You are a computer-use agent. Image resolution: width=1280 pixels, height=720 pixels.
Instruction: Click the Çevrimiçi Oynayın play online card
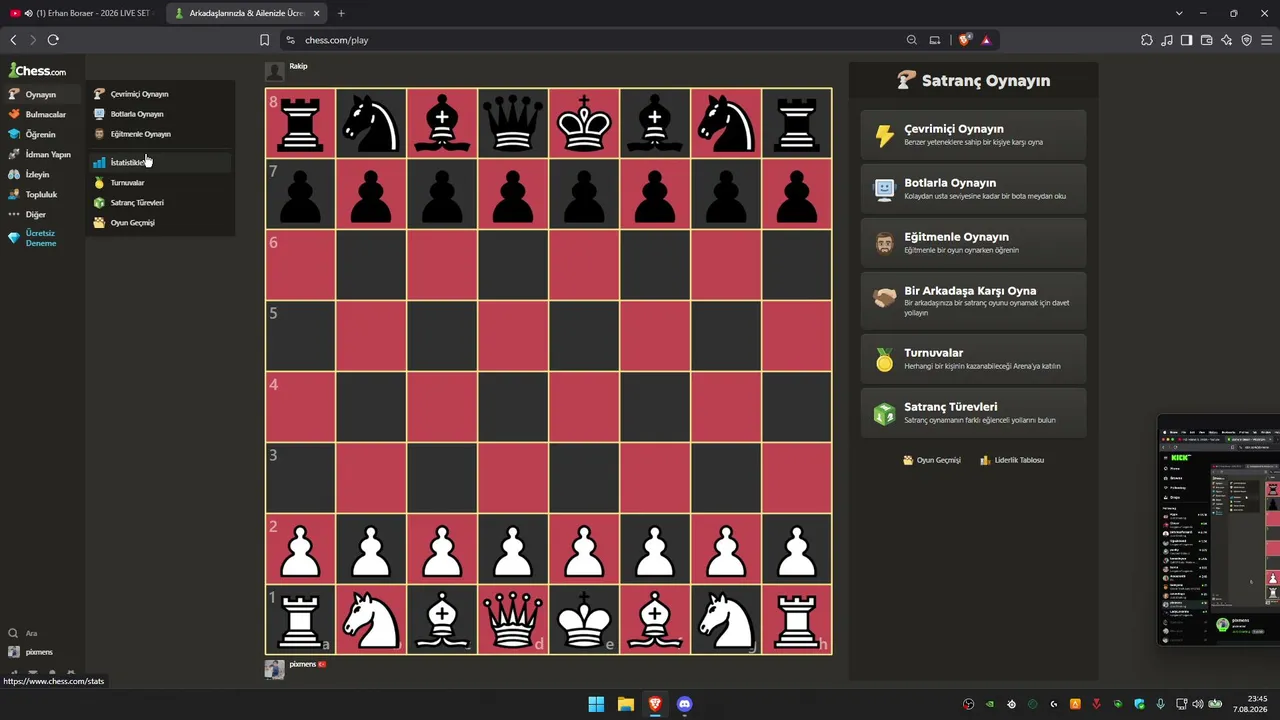click(973, 135)
